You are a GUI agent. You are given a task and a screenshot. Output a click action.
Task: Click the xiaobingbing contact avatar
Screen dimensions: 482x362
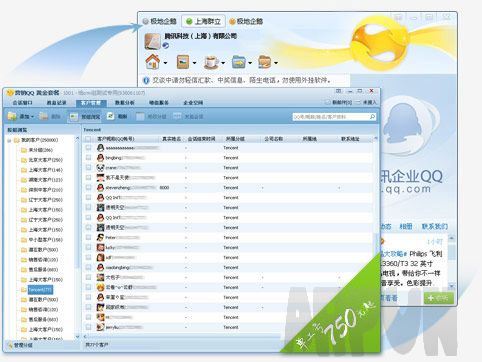(x=100, y=267)
